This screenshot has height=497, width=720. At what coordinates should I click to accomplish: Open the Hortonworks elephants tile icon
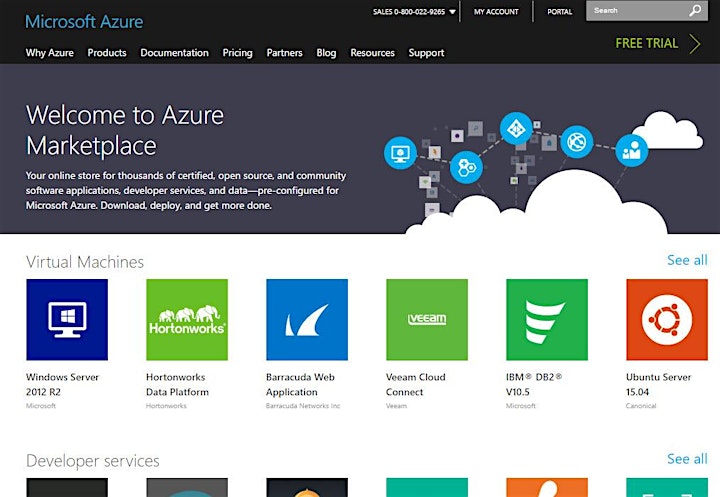(x=187, y=320)
